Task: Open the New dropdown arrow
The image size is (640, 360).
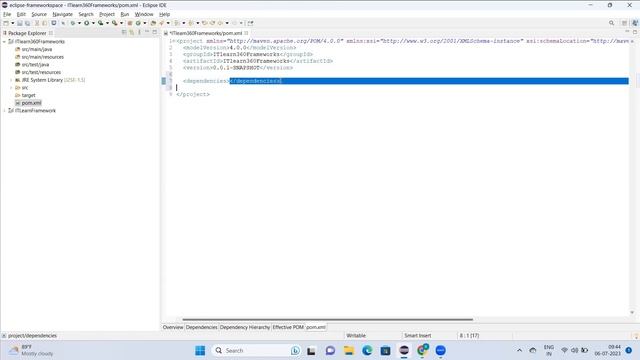Action: (13, 23)
